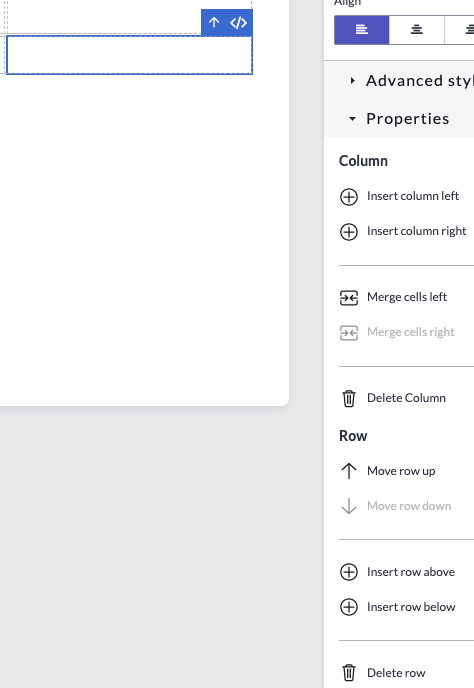Click the Move row up arrow icon

click(x=349, y=471)
